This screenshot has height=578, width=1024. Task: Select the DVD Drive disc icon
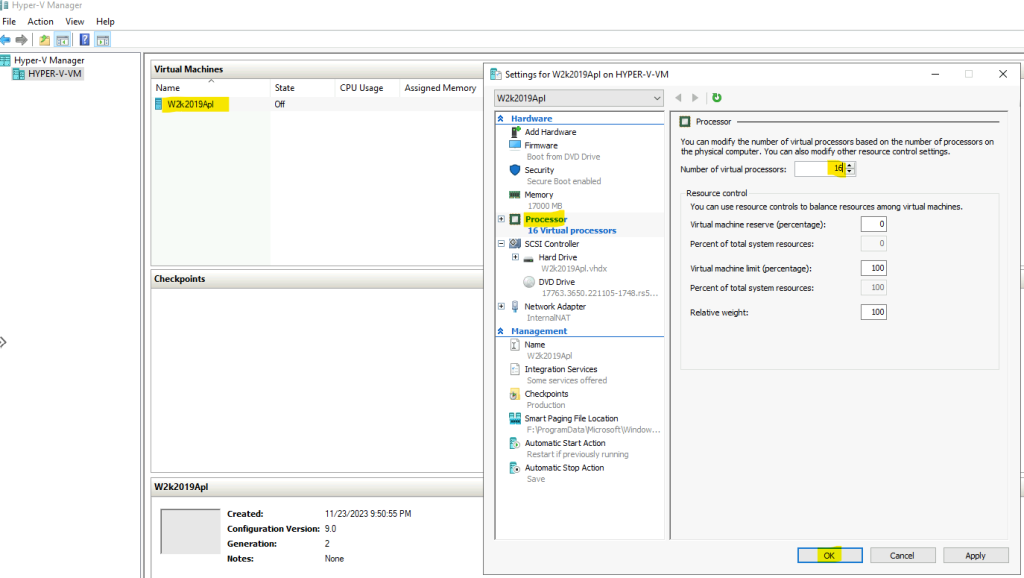click(x=529, y=282)
